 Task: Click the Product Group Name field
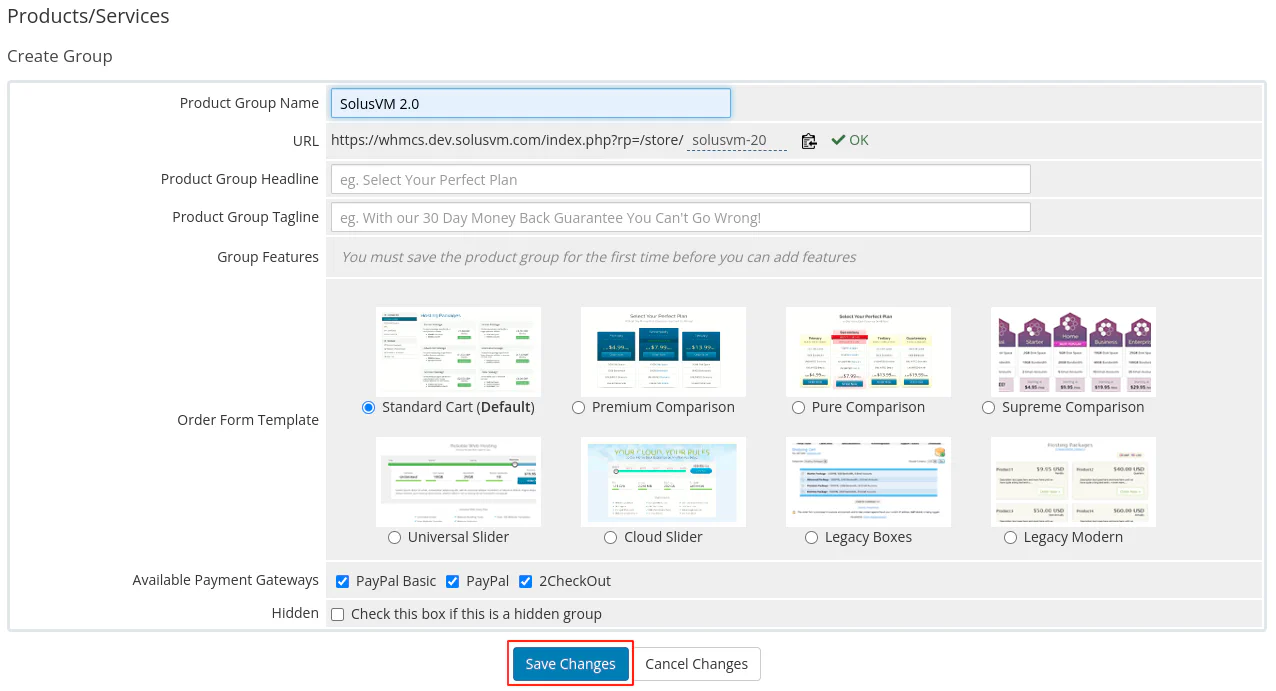pyautogui.click(x=530, y=103)
